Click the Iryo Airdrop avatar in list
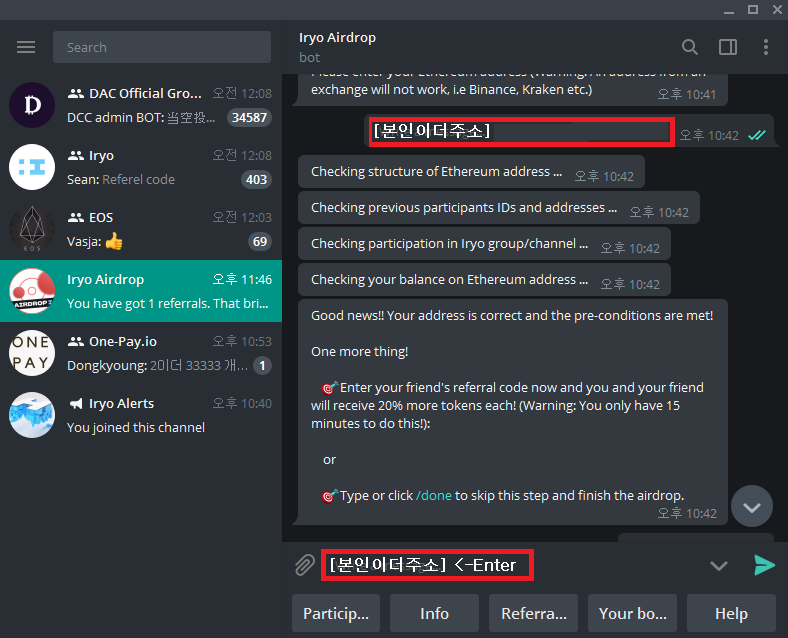This screenshot has height=638, width=788. click(32, 291)
